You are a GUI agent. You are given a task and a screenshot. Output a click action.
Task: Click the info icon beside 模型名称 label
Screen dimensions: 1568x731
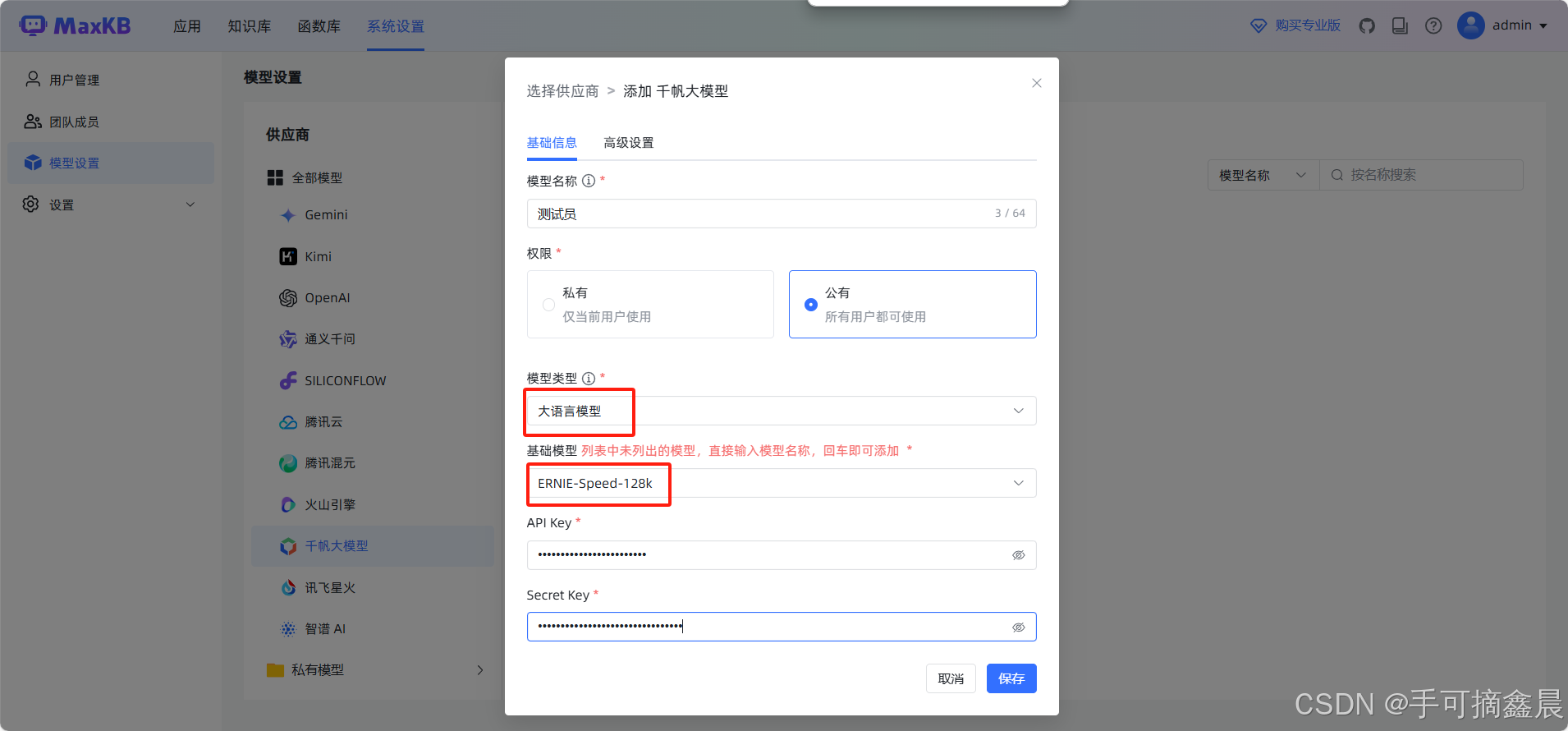pos(589,181)
